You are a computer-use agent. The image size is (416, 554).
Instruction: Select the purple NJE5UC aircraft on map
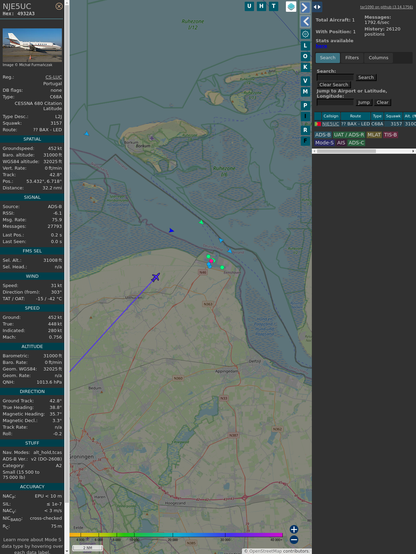pos(156,277)
